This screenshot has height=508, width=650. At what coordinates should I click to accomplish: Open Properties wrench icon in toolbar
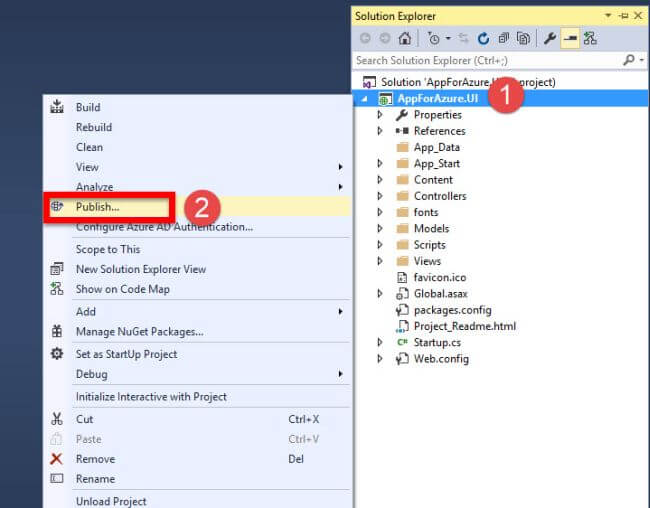(x=550, y=39)
